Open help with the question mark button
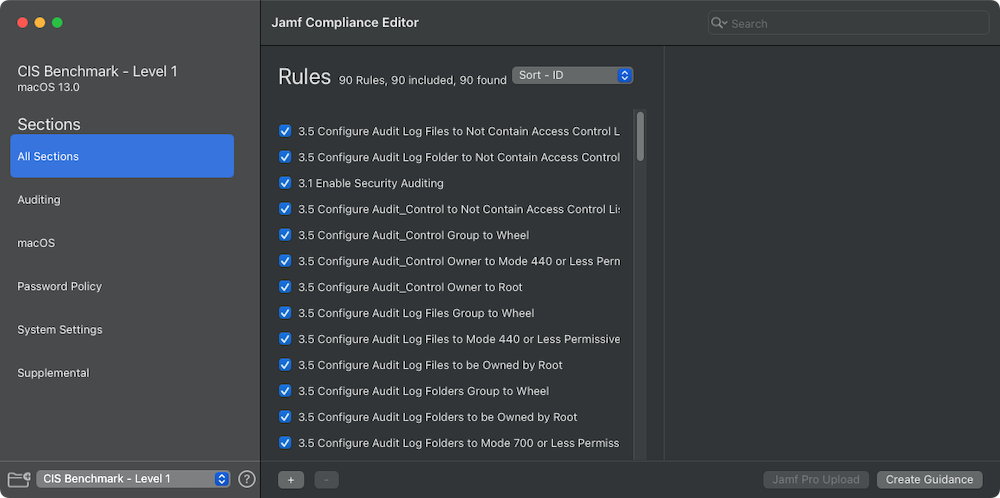Screen dimensions: 1000x498 coord(247,479)
